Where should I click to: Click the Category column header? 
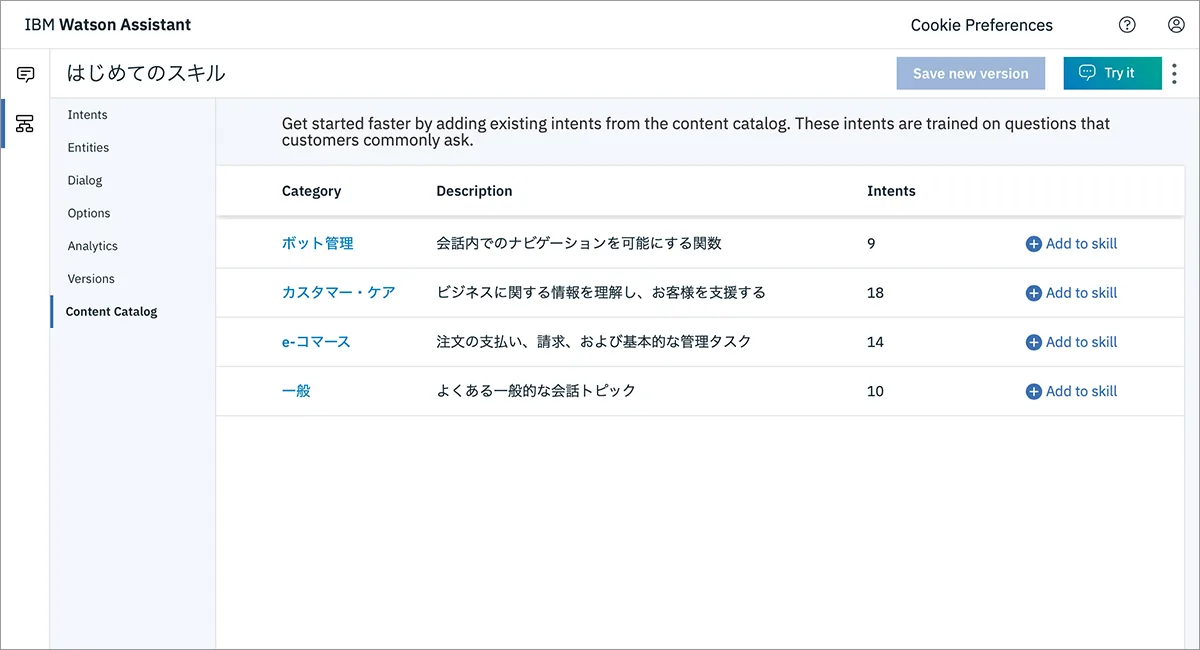coord(311,191)
